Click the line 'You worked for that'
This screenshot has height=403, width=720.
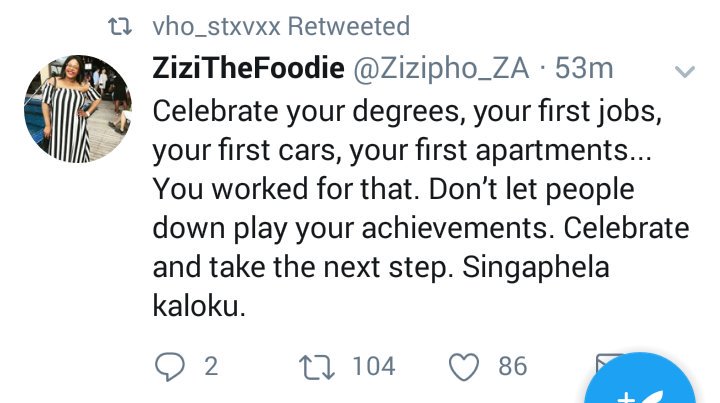coord(286,189)
